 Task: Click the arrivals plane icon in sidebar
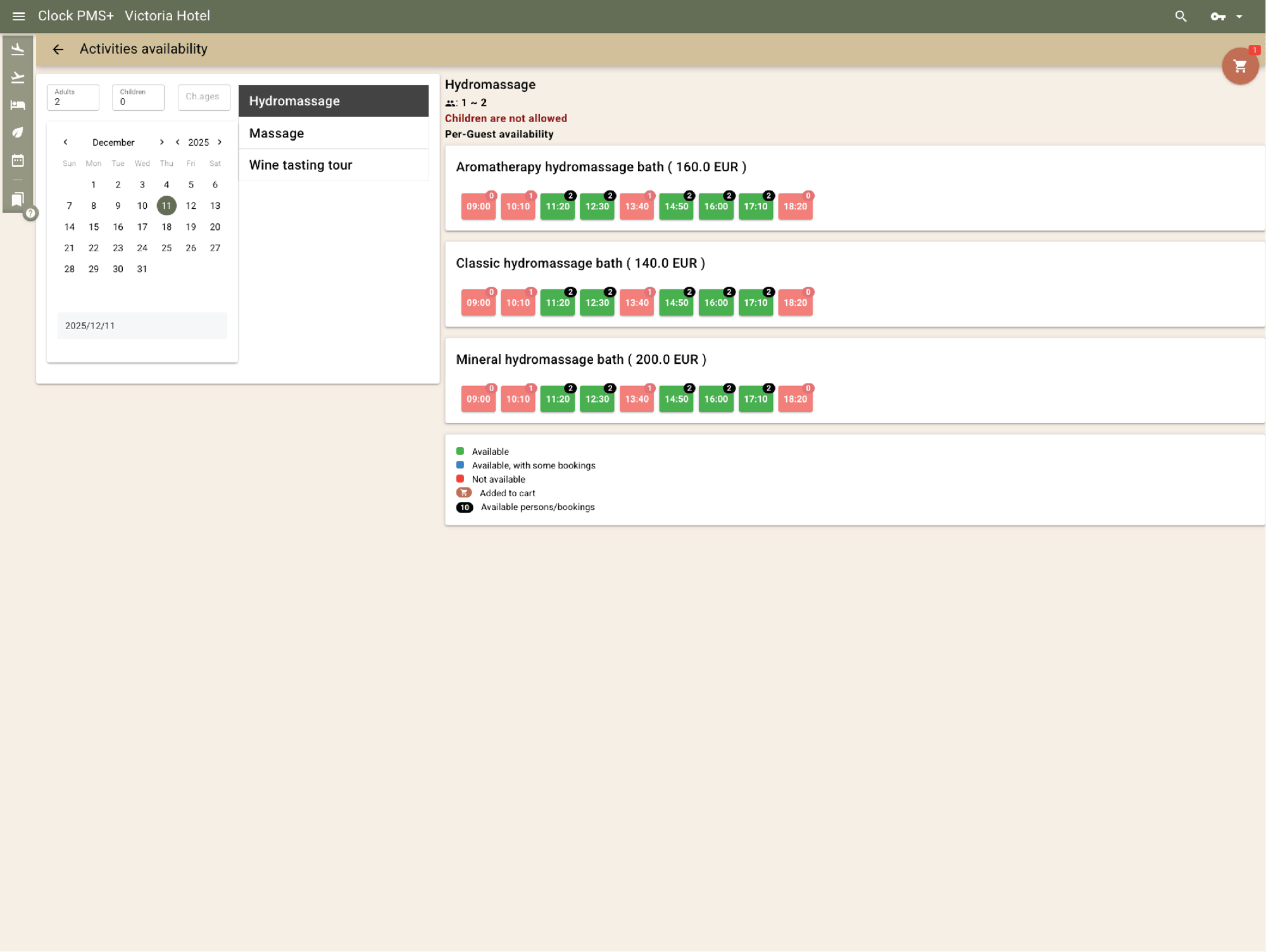[18, 49]
